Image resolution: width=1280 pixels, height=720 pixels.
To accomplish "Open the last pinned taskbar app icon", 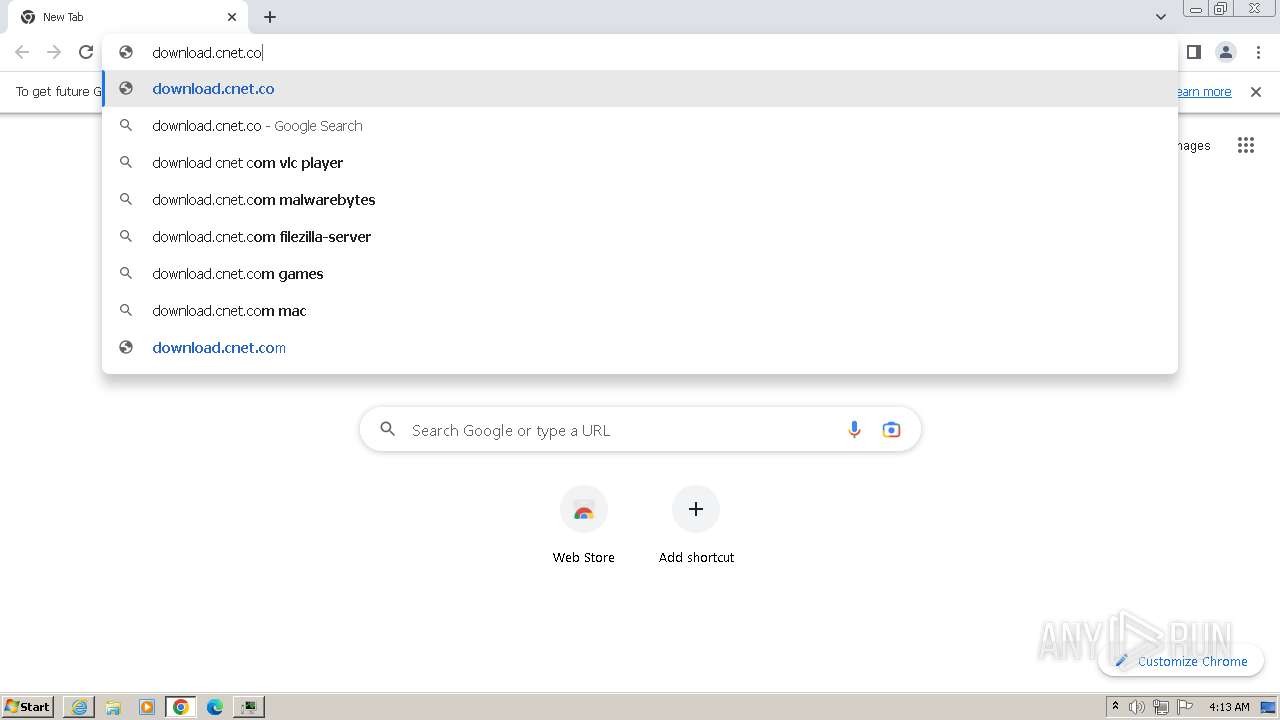I will (x=249, y=707).
